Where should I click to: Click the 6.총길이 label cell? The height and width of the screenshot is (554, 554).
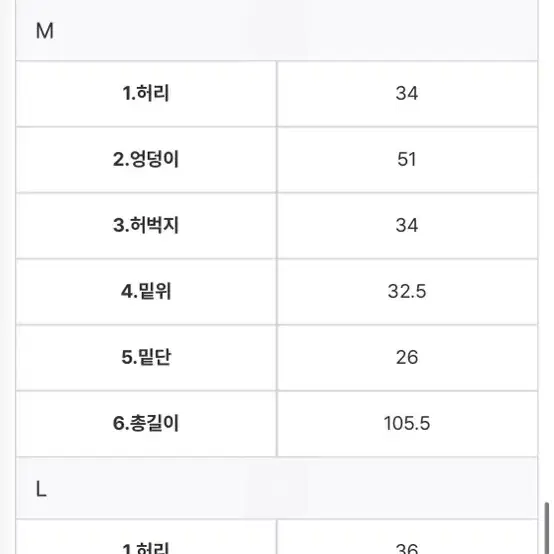click(146, 424)
